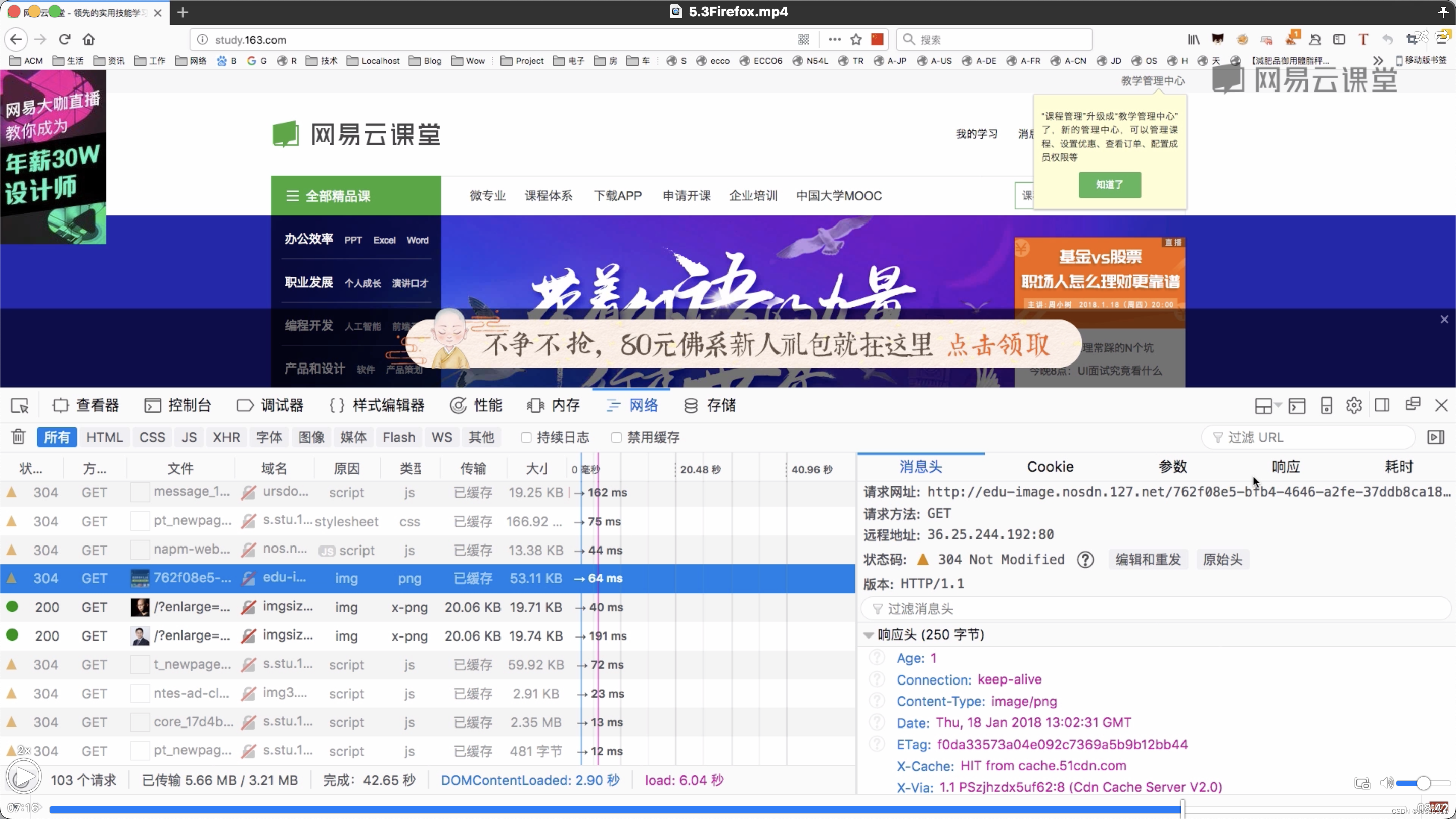
Task: Enable the 持续日志 persist logs checkbox
Action: 526,437
